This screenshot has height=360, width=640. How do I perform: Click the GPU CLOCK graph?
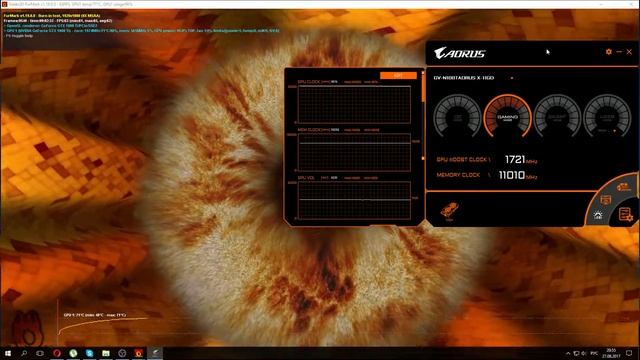tap(354, 104)
